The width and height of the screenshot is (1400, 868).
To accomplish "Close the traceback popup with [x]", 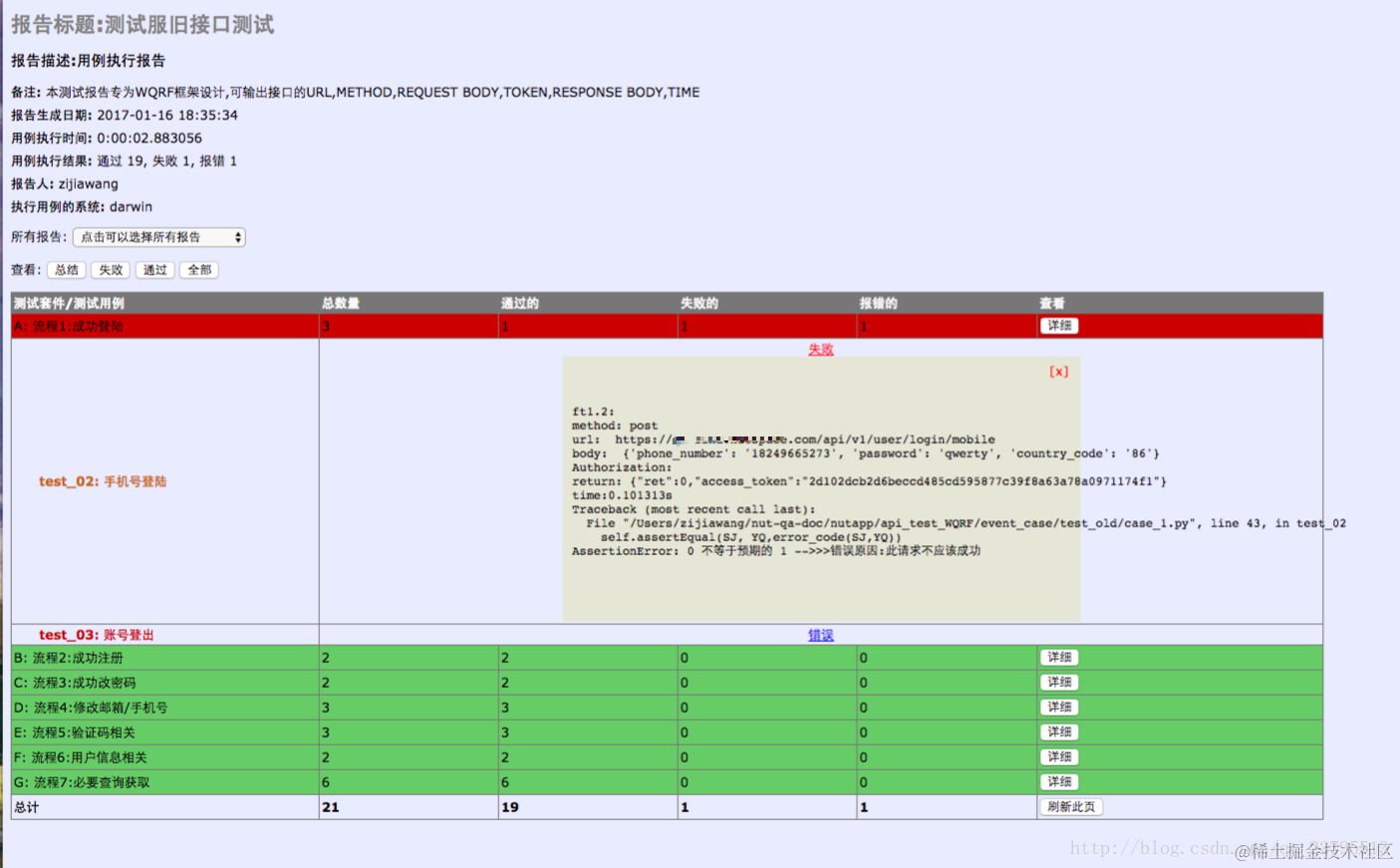I will pos(1058,372).
